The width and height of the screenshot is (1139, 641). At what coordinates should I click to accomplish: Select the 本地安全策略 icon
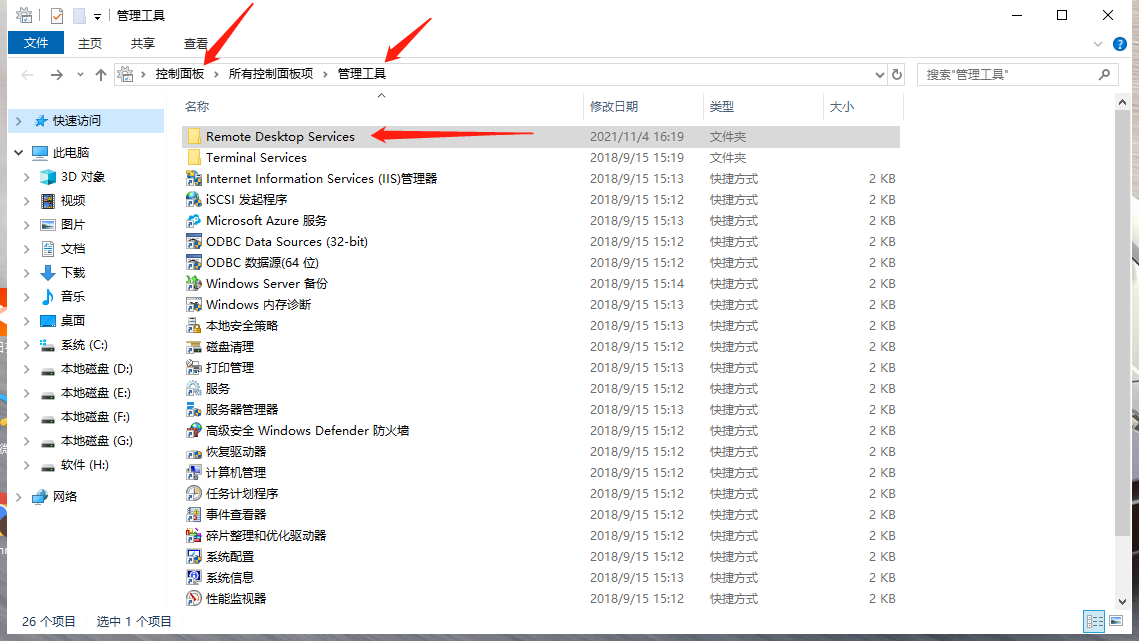[194, 326]
